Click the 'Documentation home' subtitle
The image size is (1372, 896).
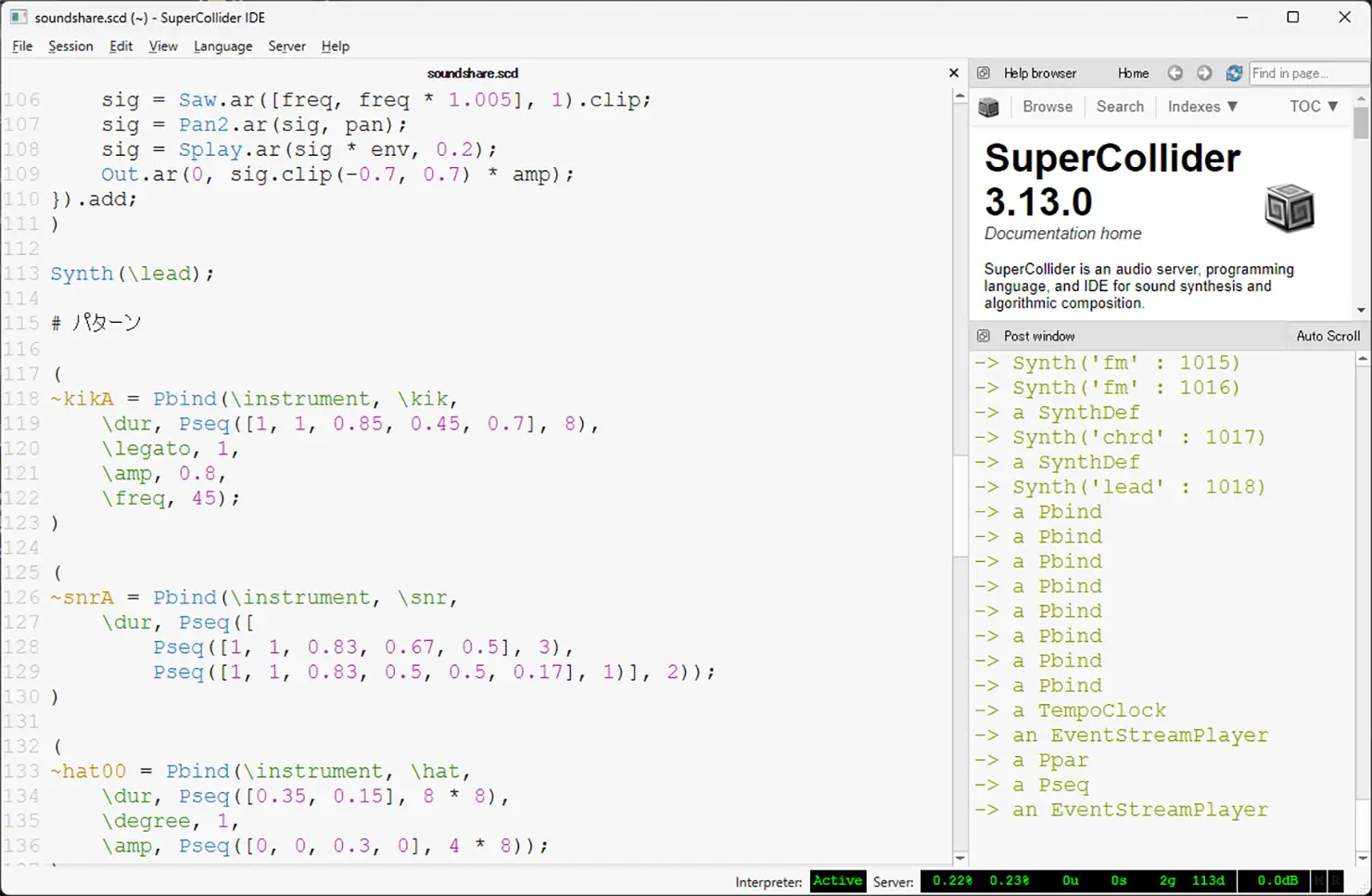coord(1062,234)
